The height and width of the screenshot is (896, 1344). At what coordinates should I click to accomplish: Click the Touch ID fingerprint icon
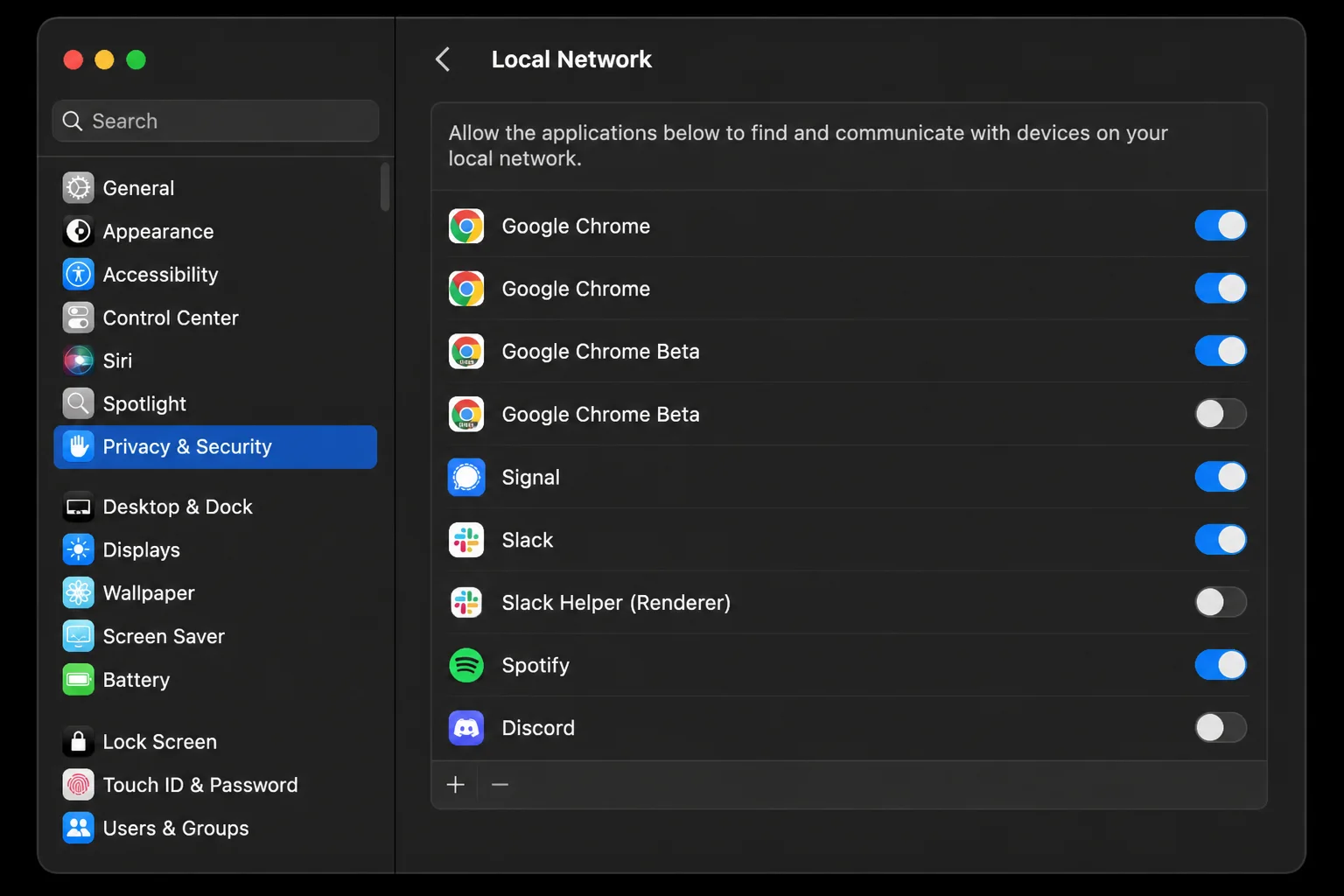[78, 785]
